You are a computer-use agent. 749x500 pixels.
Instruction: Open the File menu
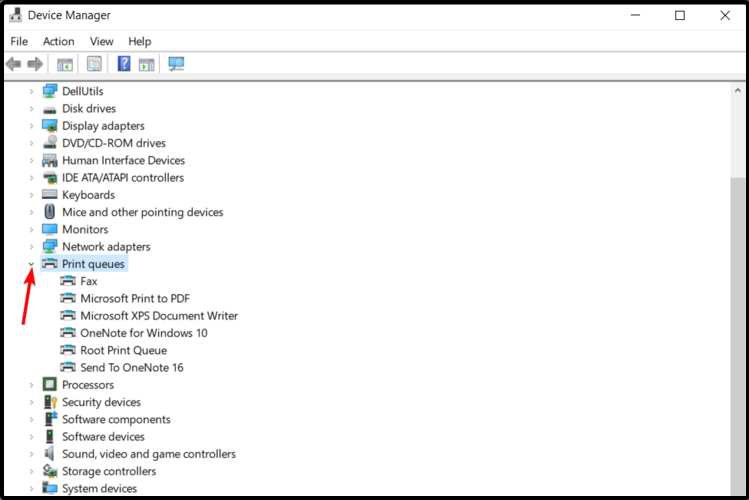pyautogui.click(x=19, y=42)
